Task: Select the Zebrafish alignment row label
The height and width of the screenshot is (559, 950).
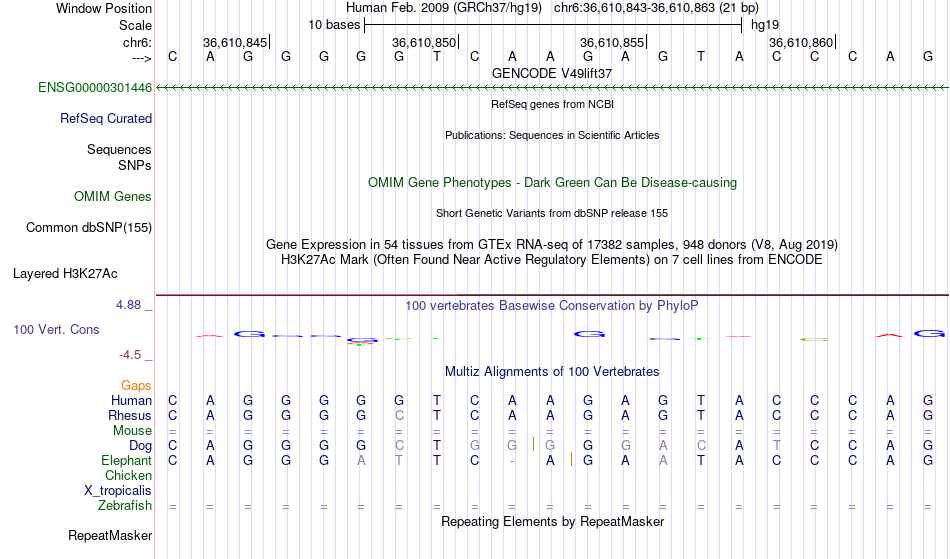Action: click(x=125, y=506)
